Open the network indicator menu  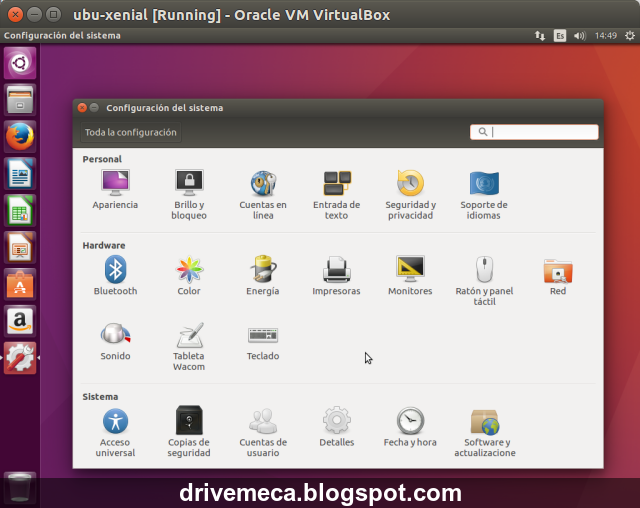[540, 35]
